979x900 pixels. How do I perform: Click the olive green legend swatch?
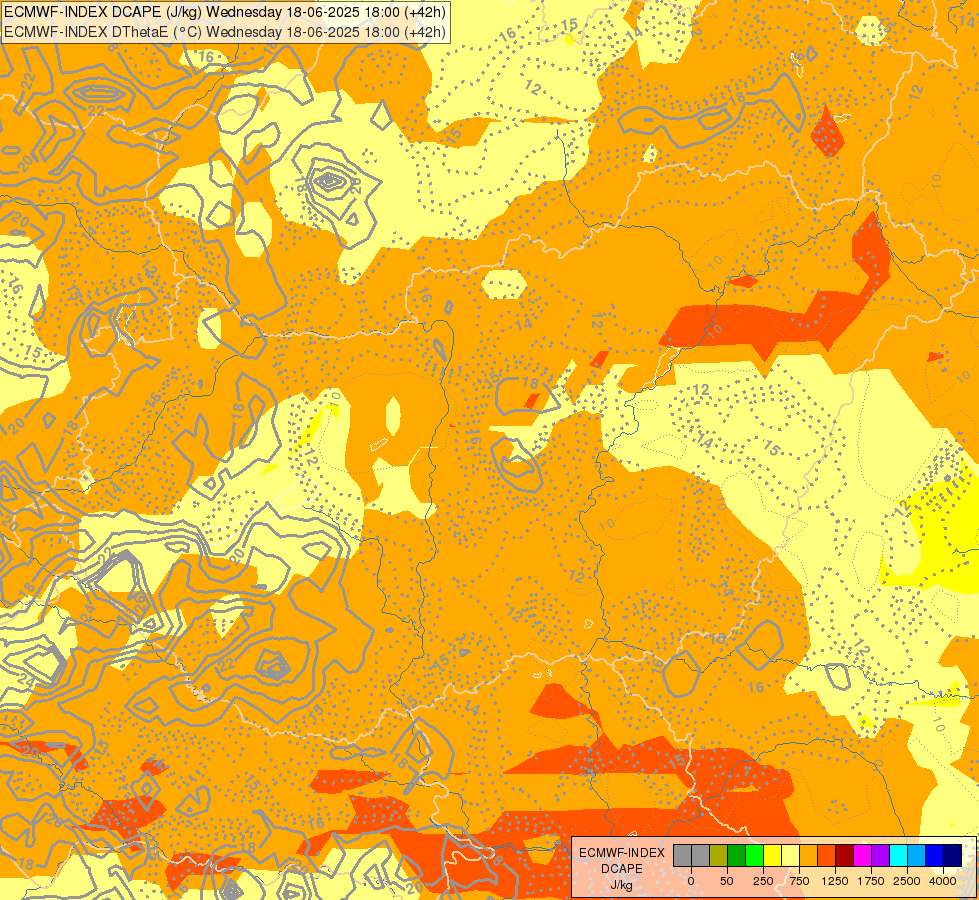[x=719, y=855]
